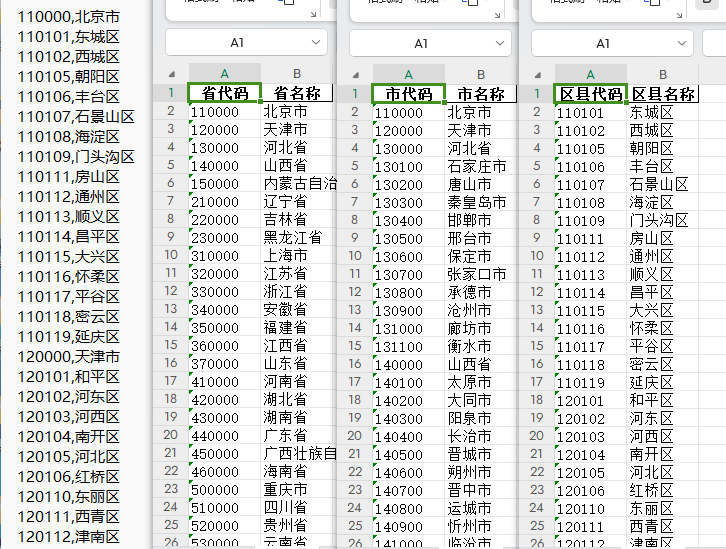
Task: Select column B header in city sheet
Action: 481,75
